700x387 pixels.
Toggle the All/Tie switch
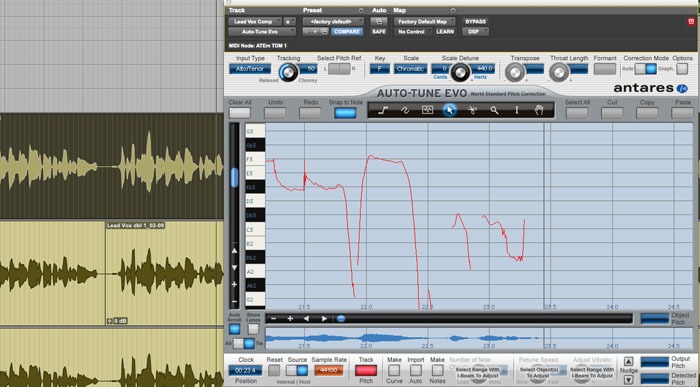(x=244, y=344)
